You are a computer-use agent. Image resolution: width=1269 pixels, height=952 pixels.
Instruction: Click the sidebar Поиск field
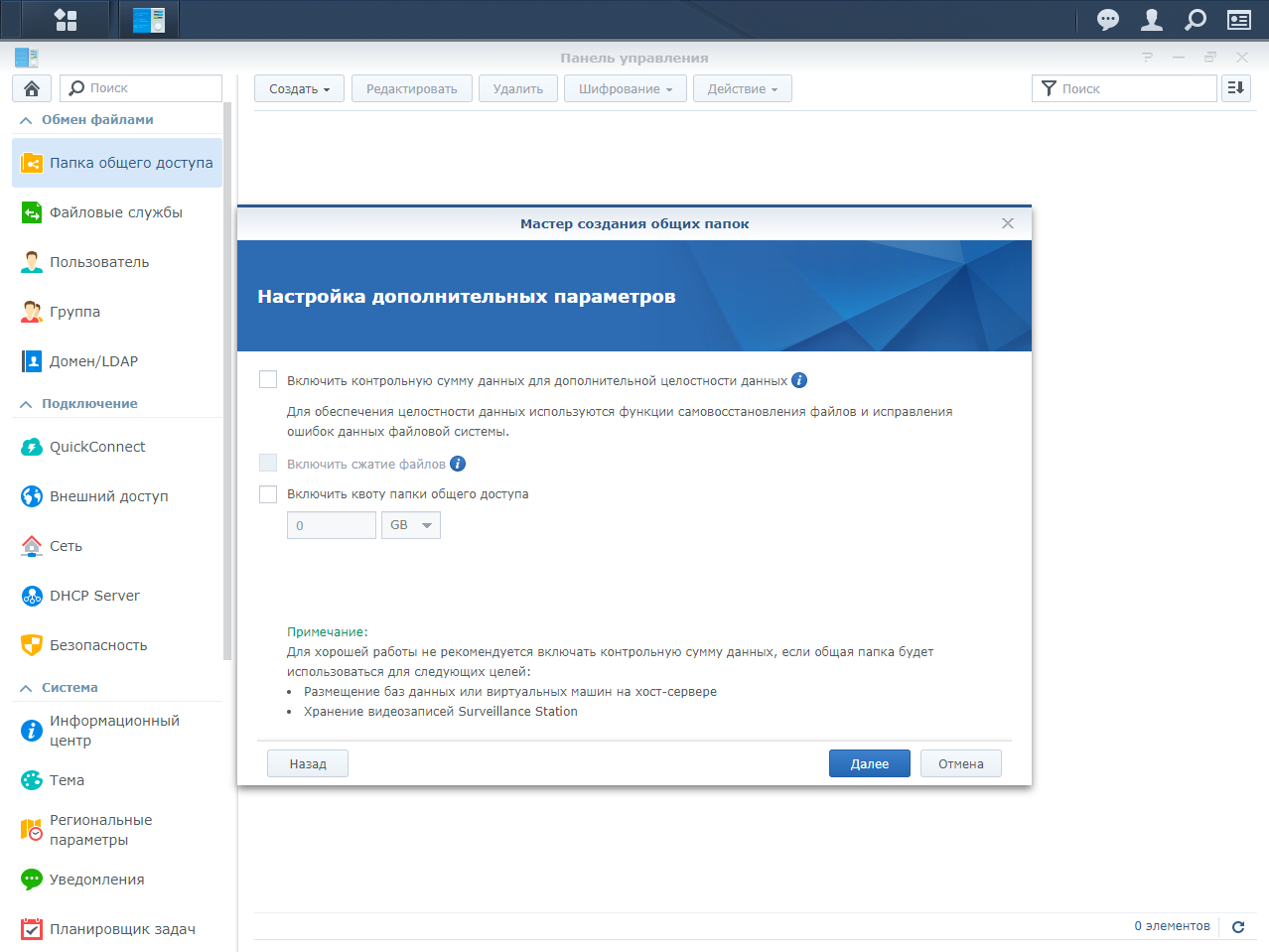click(141, 88)
